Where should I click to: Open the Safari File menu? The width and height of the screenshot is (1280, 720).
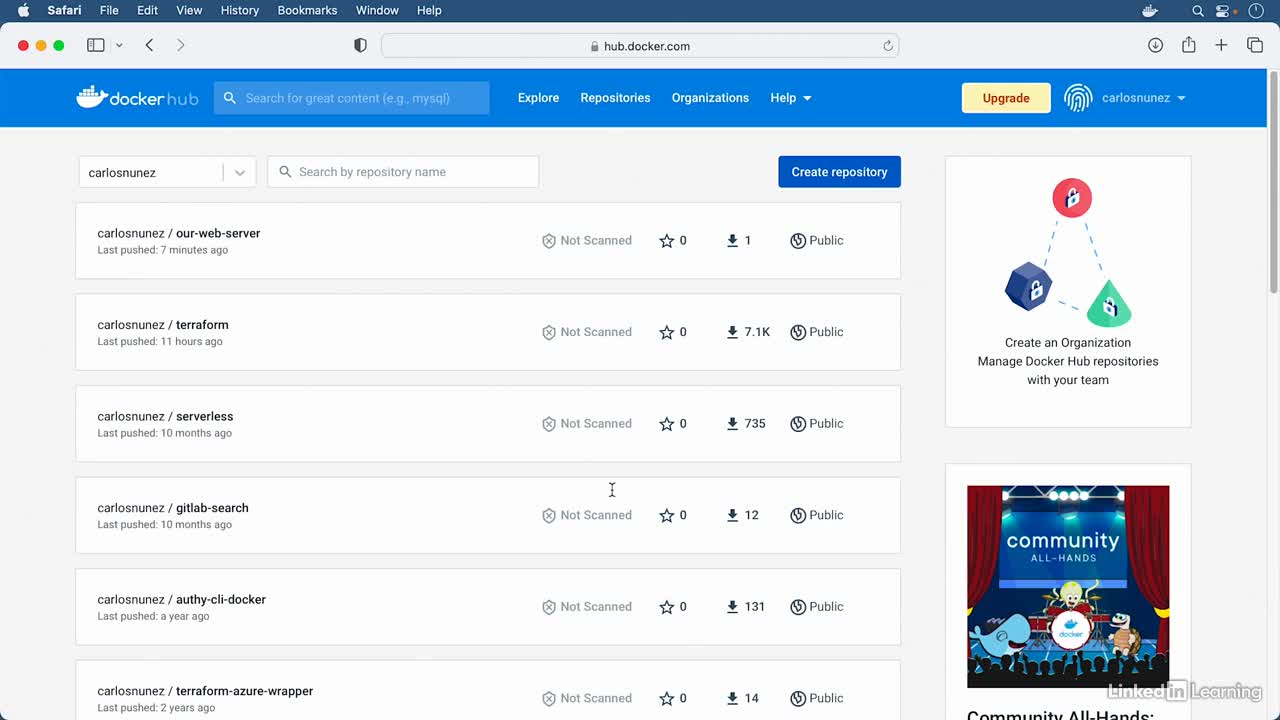109,10
